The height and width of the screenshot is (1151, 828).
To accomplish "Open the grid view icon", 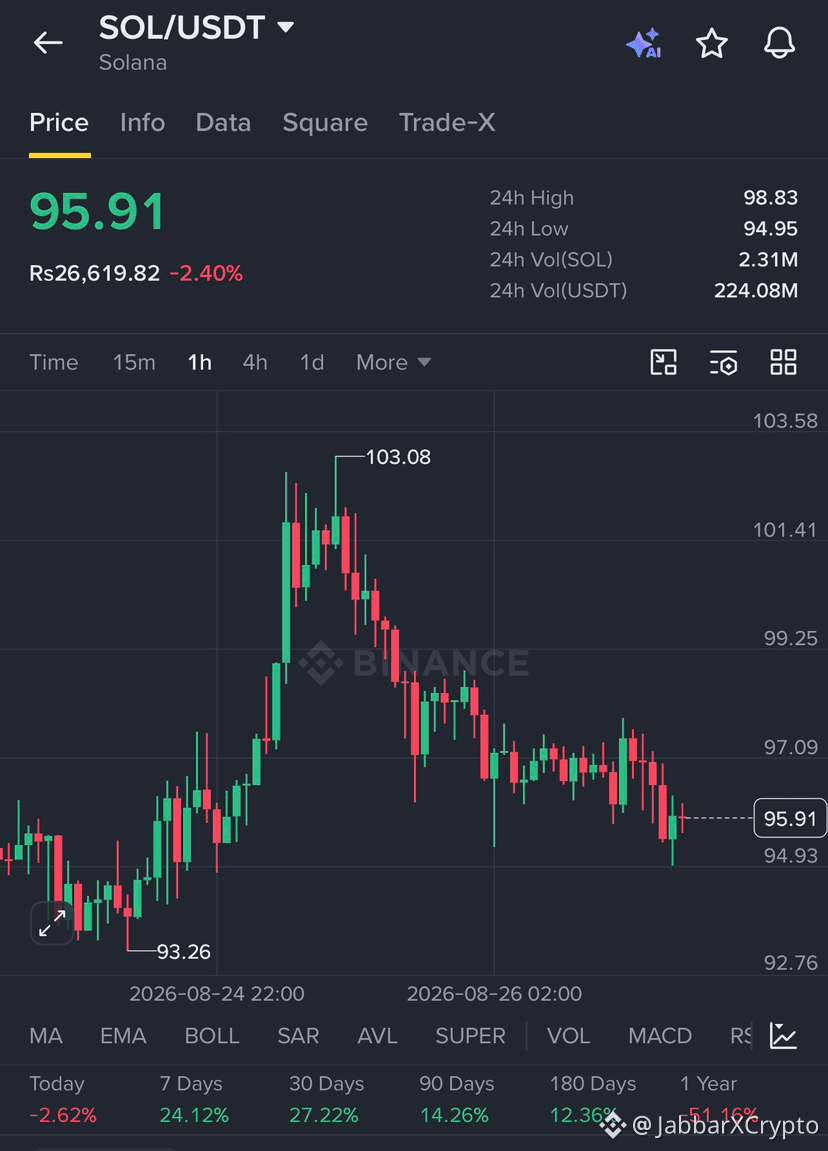I will (783, 362).
